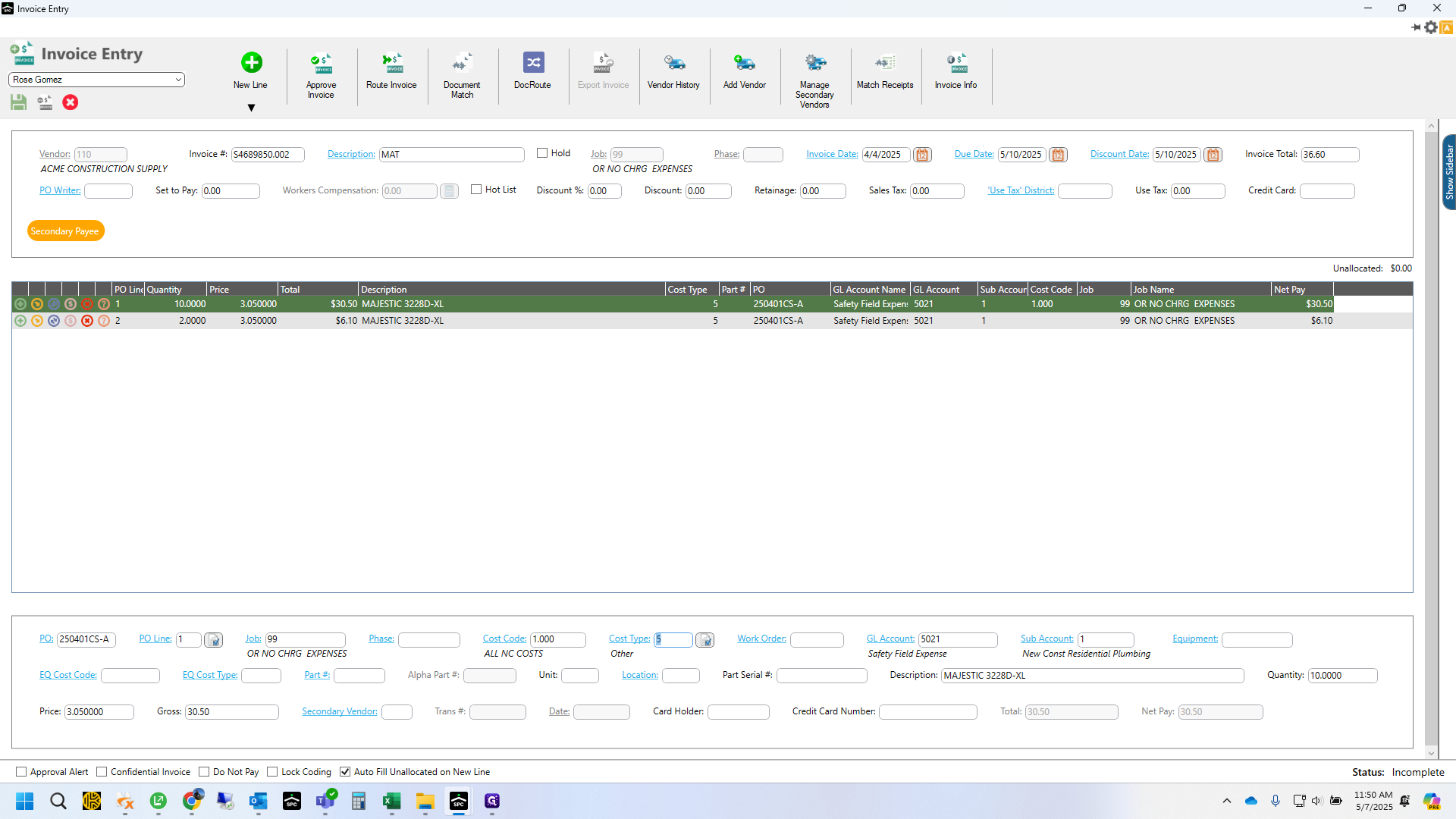Open the Invoice Date calendar picker

922,155
